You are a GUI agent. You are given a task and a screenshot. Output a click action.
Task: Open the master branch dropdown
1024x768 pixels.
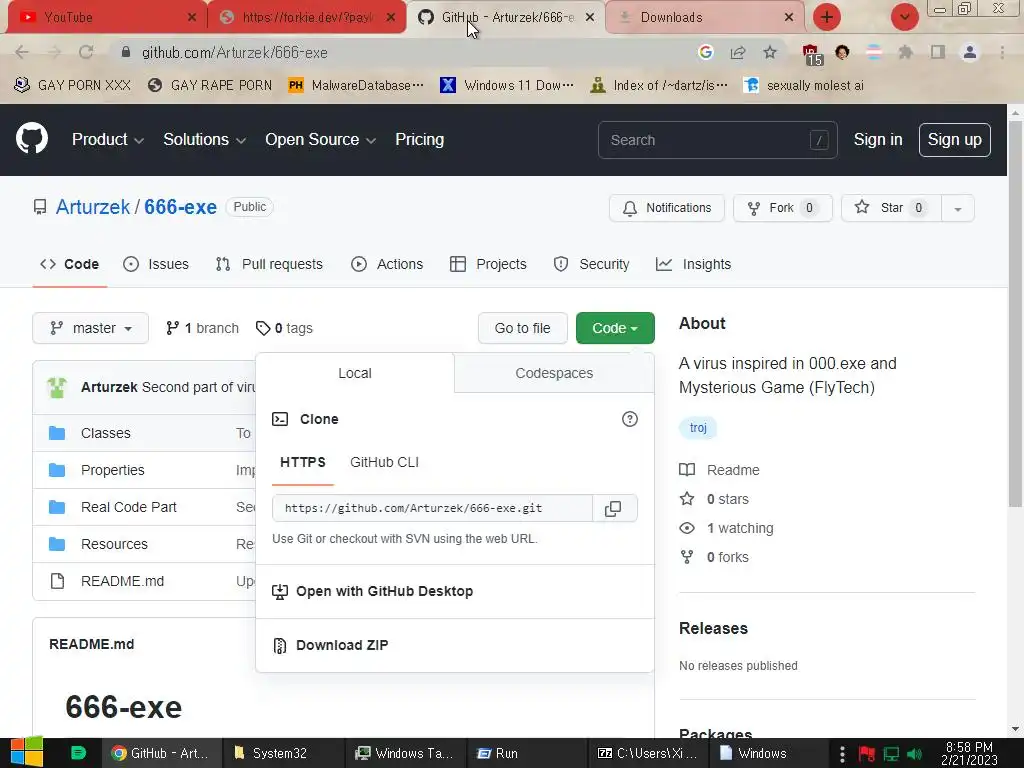click(91, 328)
